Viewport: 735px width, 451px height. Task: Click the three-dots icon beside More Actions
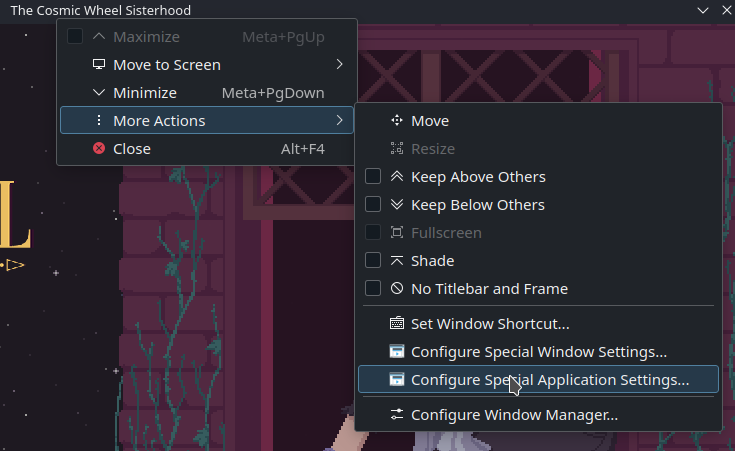pos(98,120)
